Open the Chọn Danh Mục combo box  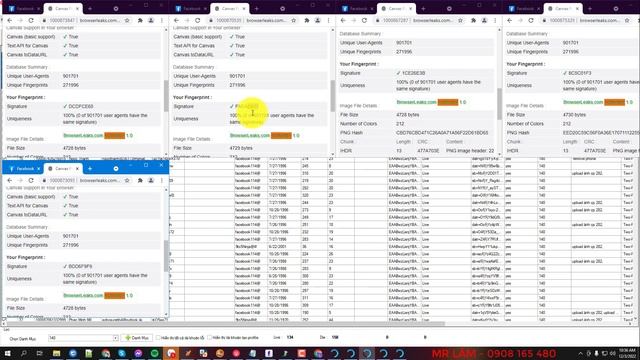(83, 338)
